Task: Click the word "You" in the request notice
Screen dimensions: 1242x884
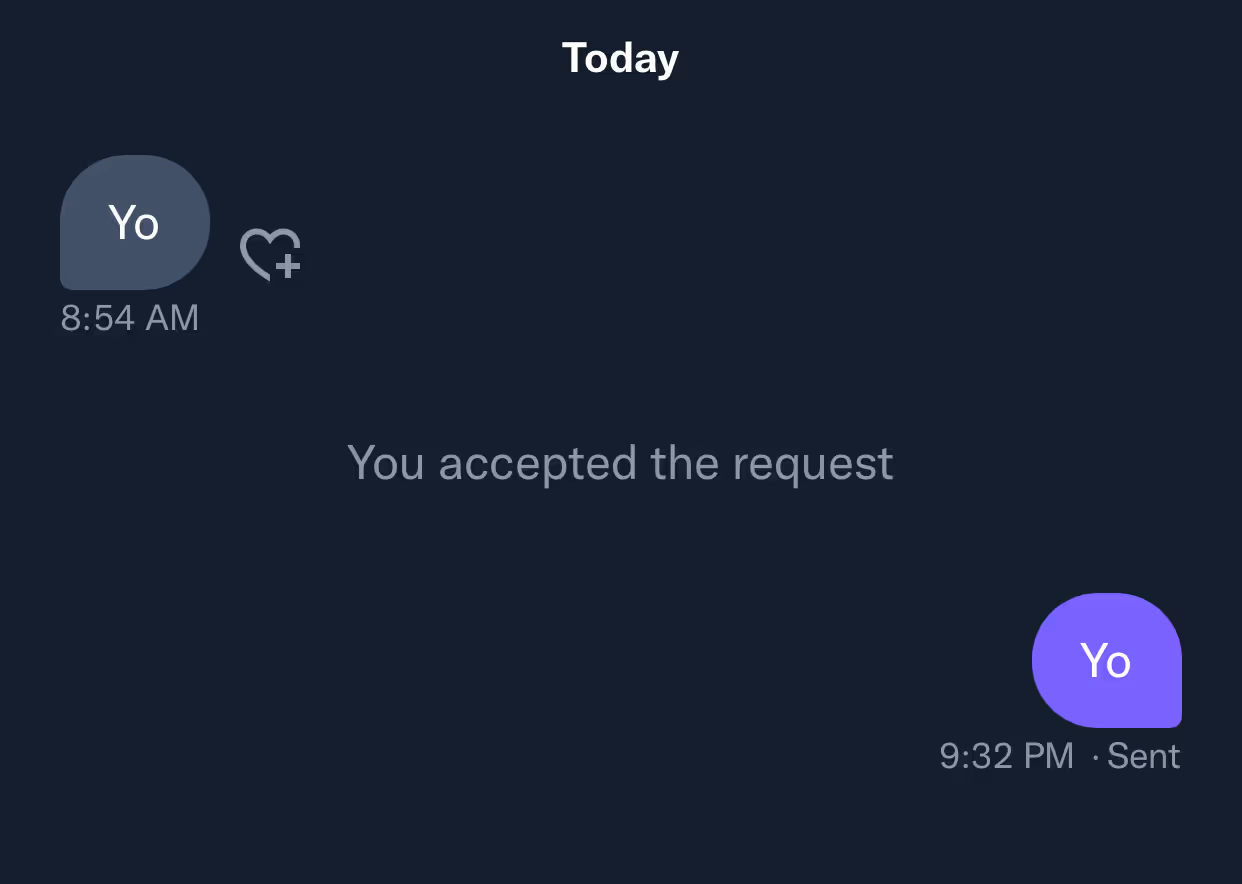Action: pos(386,463)
